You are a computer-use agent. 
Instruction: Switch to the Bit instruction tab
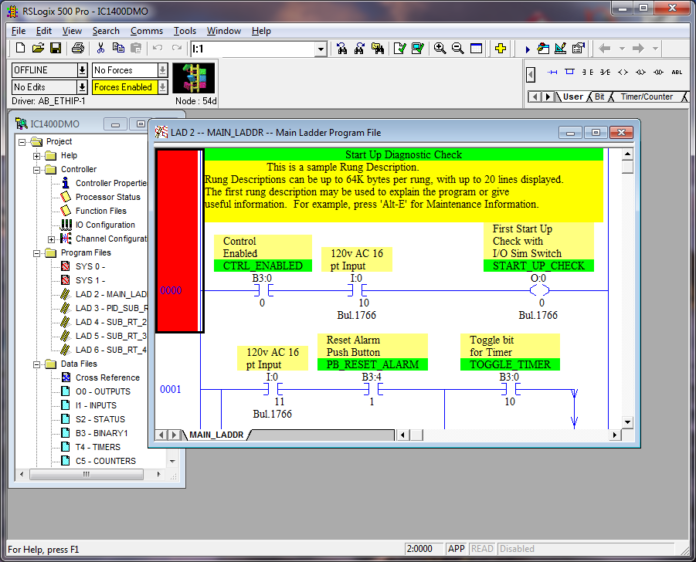pyautogui.click(x=600, y=97)
